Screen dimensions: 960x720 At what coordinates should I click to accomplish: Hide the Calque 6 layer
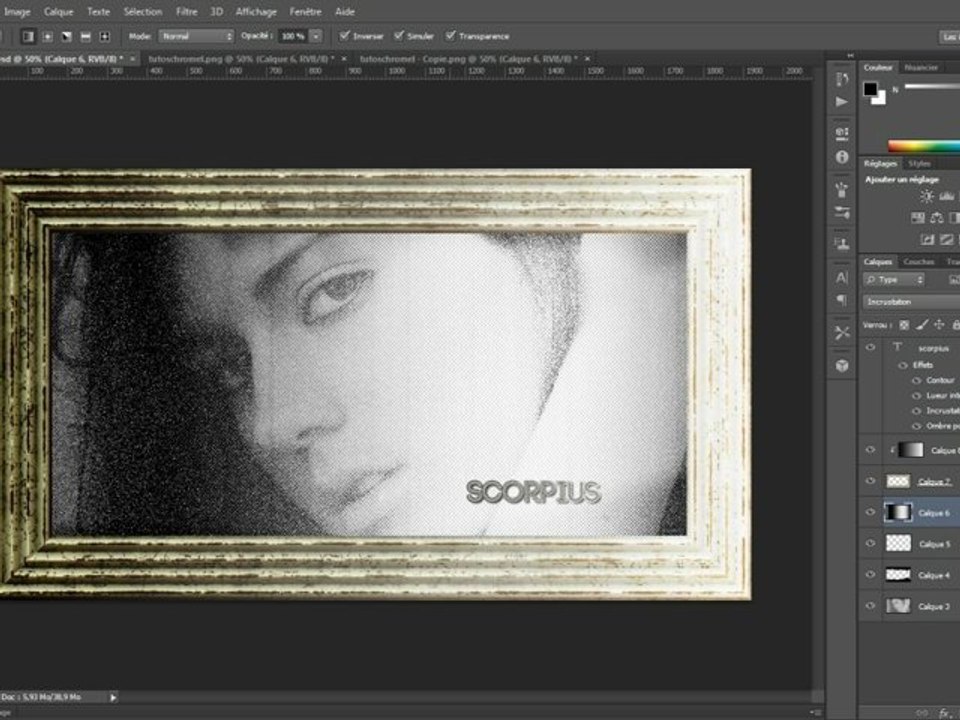pos(871,512)
